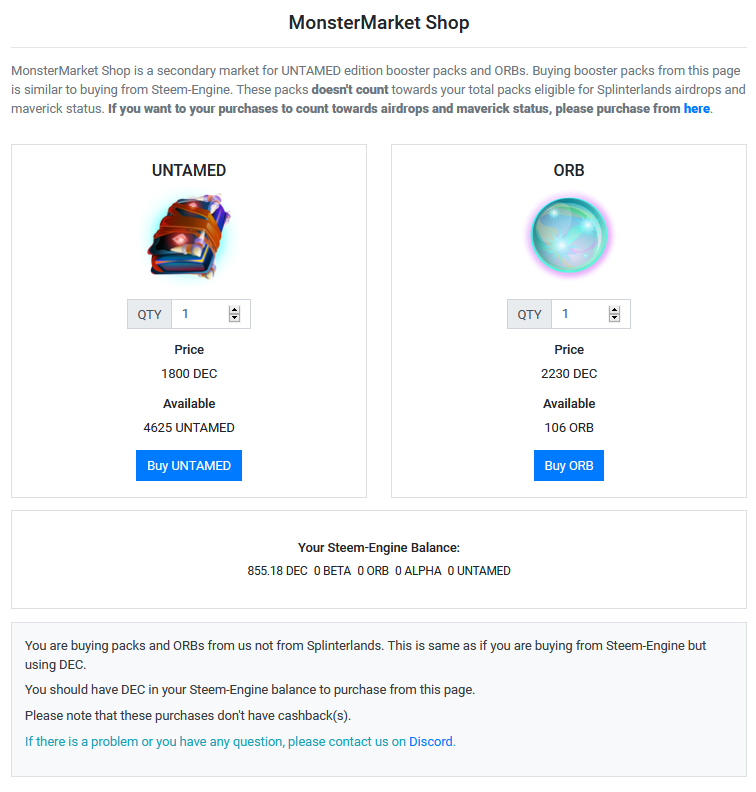Increase UNTAMED quantity with up arrow
Screen dimensions: 756x792
click(234, 310)
